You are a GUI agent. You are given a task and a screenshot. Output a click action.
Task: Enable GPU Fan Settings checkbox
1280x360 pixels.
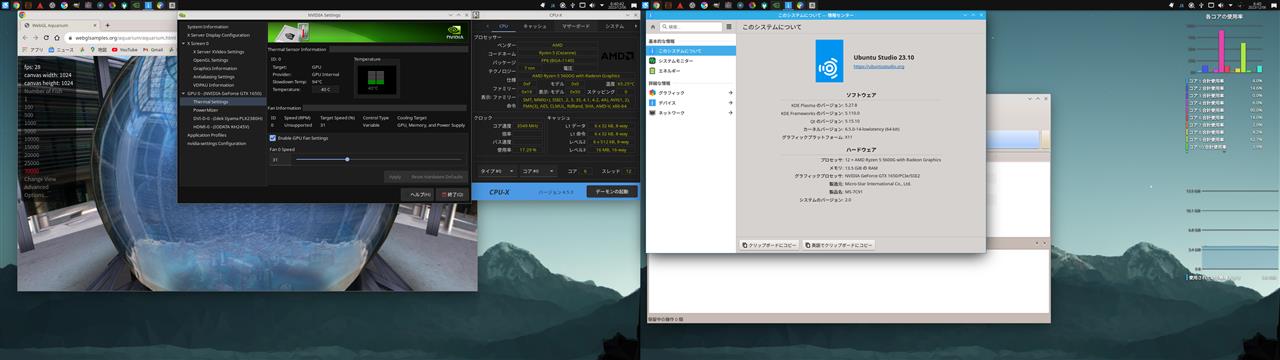tap(273, 138)
